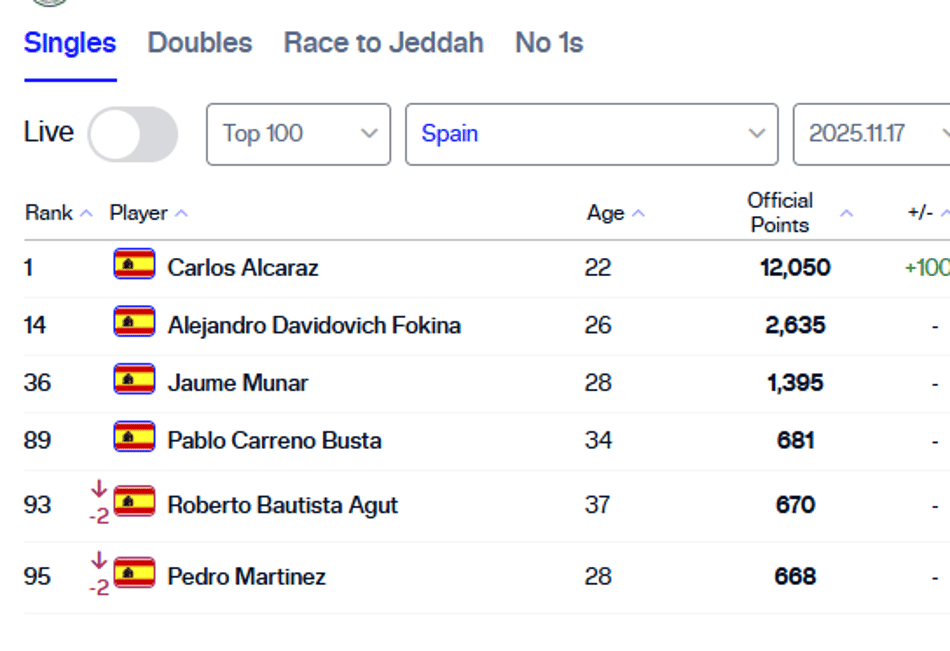
Task: Click the Singles tab
Action: pyautogui.click(x=70, y=43)
